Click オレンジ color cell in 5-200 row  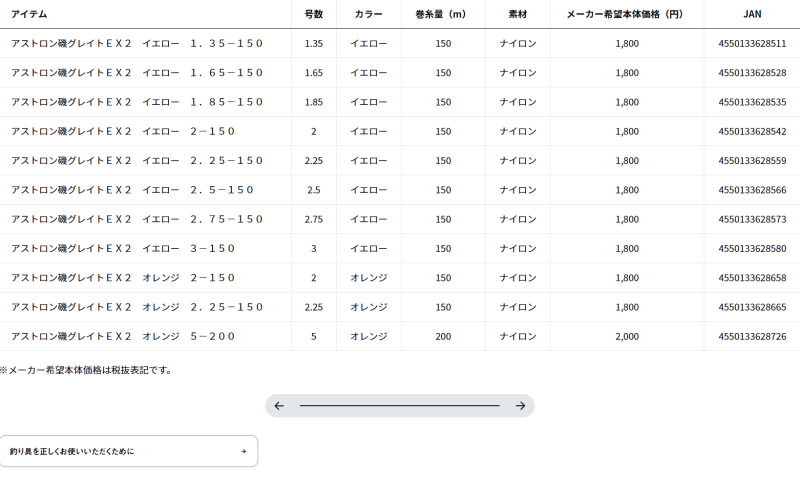pyautogui.click(x=368, y=336)
